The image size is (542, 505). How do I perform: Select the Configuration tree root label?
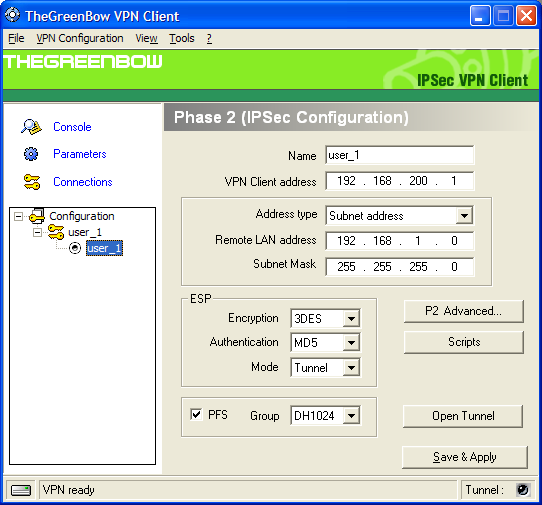pyautogui.click(x=82, y=216)
